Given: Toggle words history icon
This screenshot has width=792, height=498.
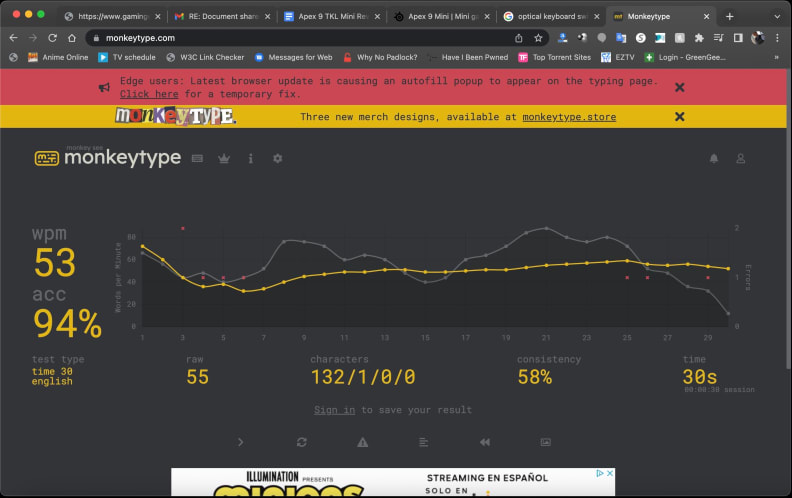Looking at the screenshot, I should [x=423, y=442].
